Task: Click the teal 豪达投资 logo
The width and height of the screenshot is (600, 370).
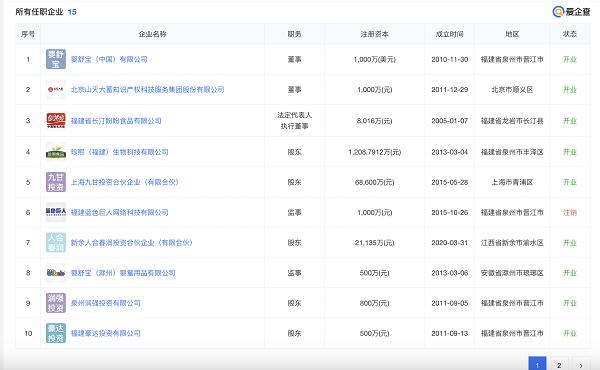Action: [56, 333]
